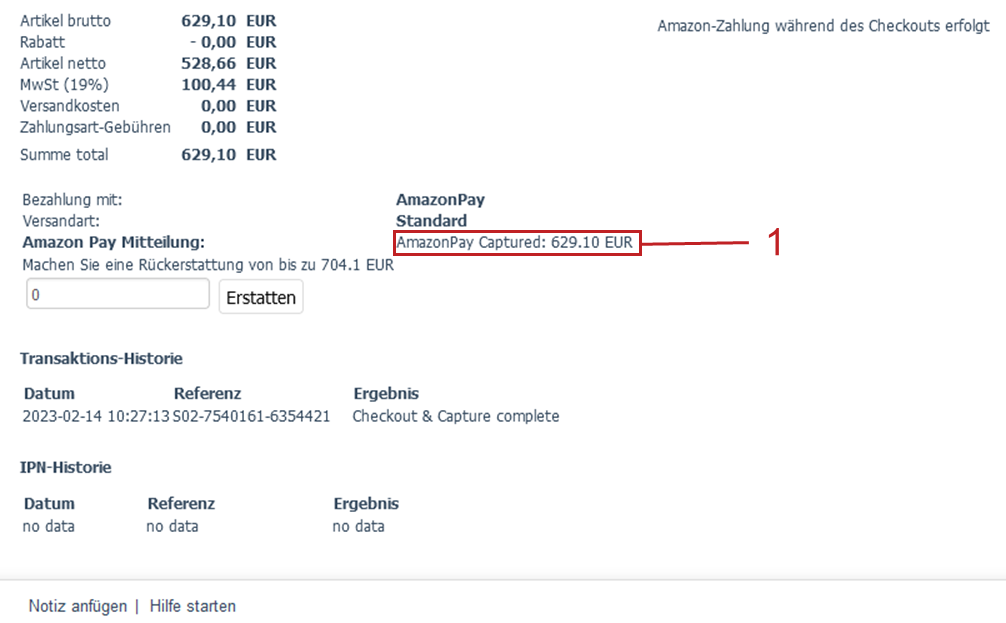Open the Notiz anfügen link
Viewport: 1006px width, 623px height.
point(78,606)
